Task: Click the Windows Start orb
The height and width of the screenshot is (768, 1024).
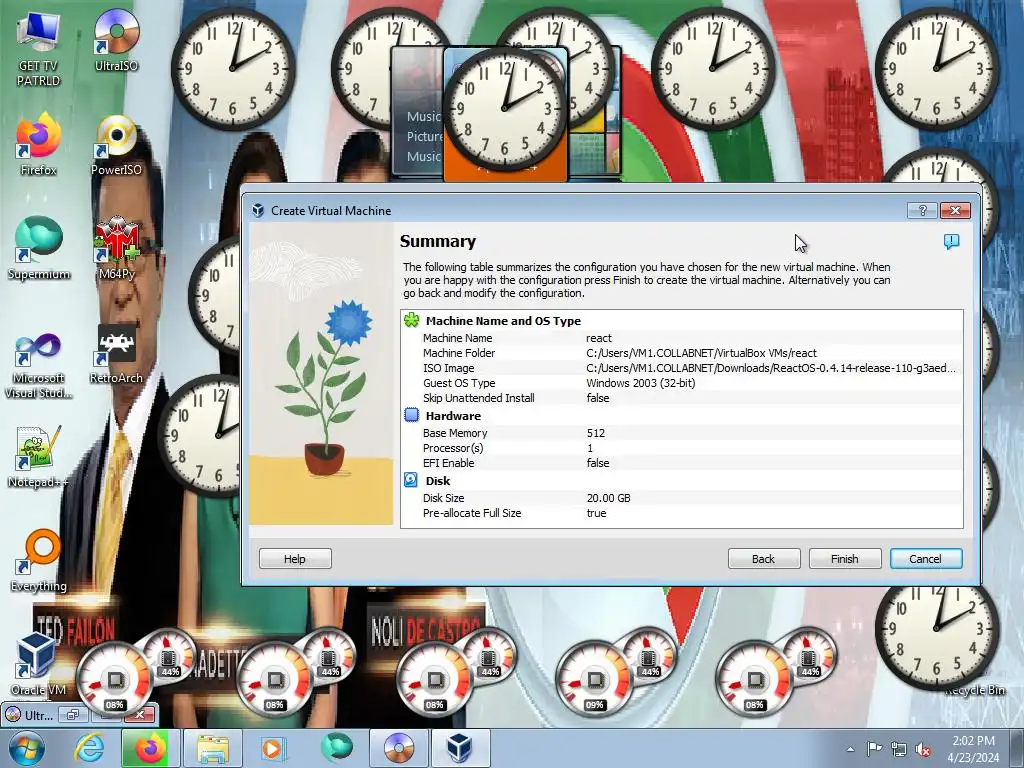Action: click(26, 748)
